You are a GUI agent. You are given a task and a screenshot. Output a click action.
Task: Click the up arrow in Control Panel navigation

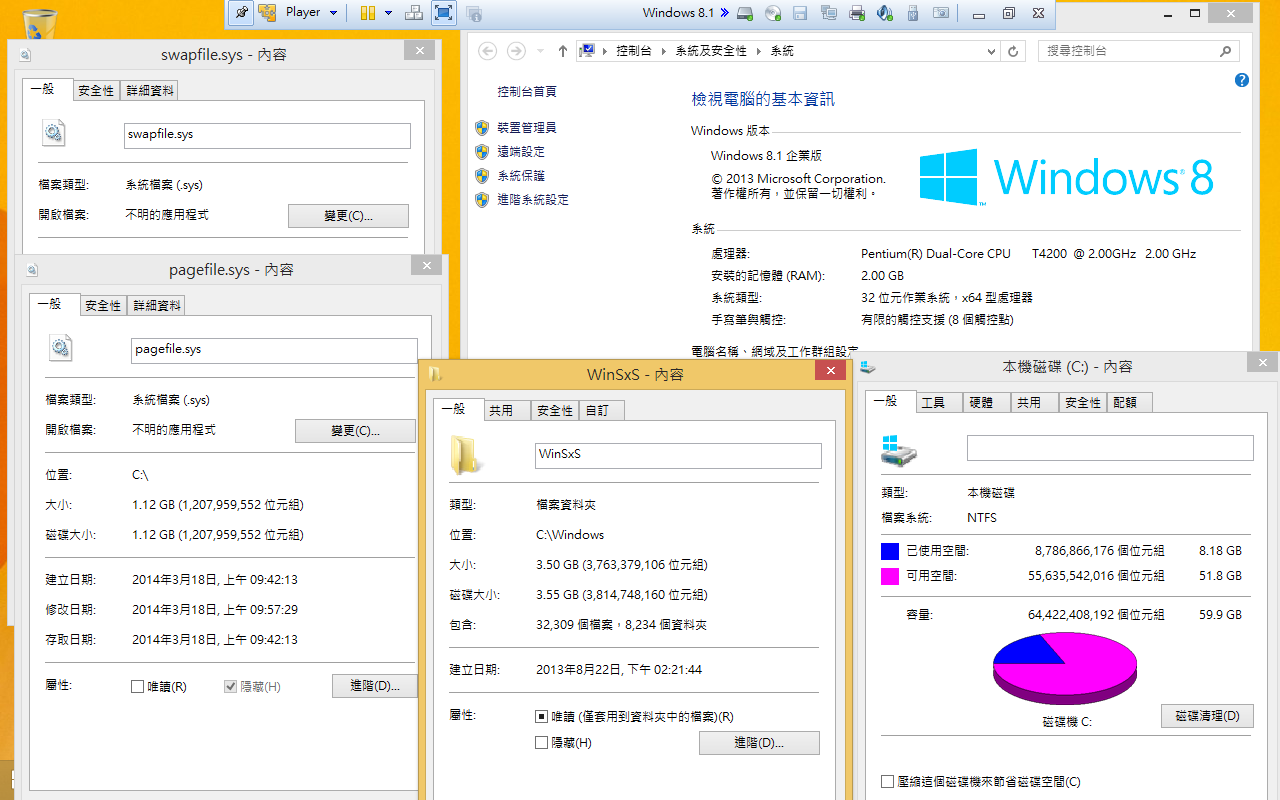563,51
